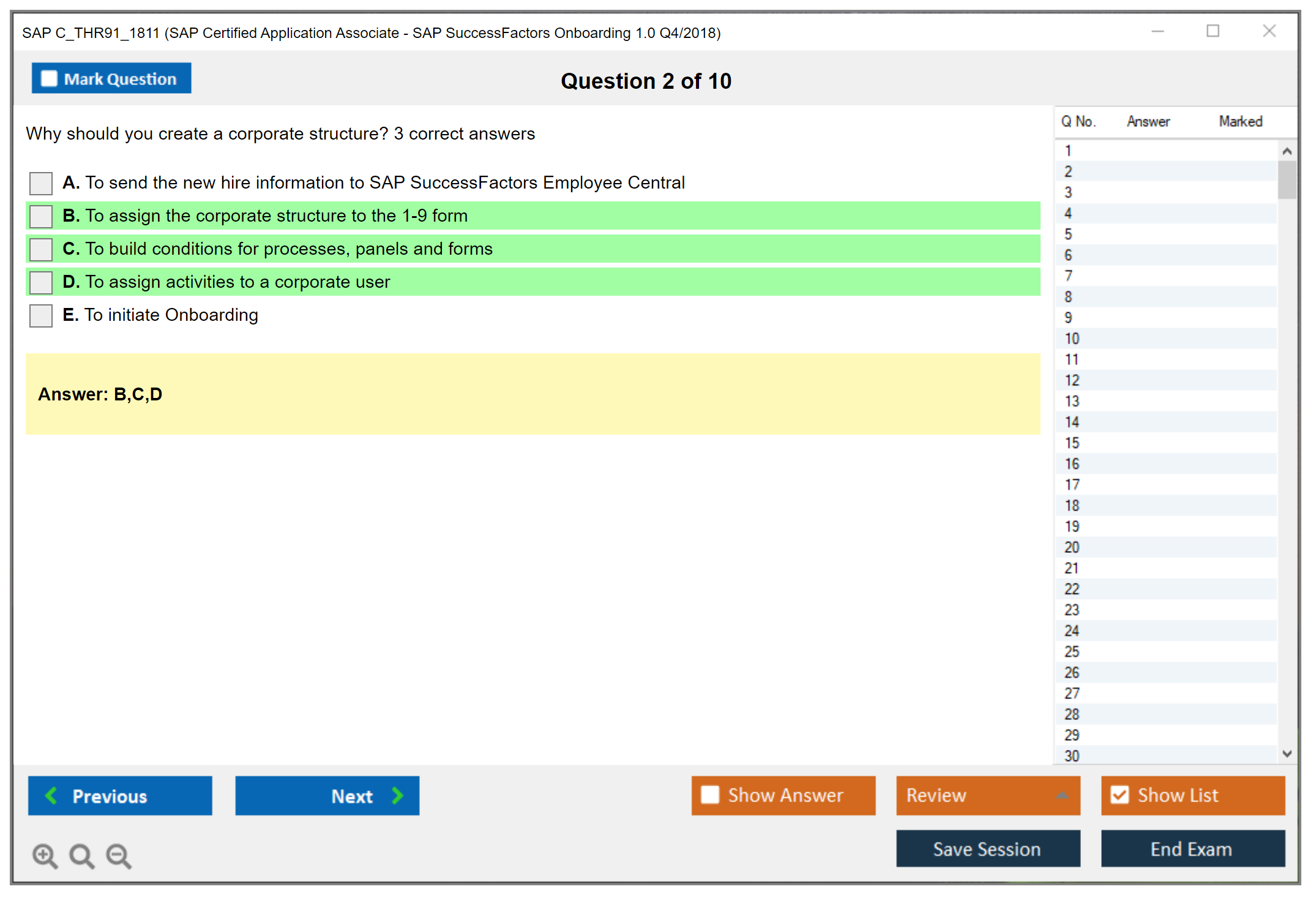Image resolution: width=1316 pixels, height=900 pixels.
Task: Maximize the exam window
Action: click(1213, 31)
